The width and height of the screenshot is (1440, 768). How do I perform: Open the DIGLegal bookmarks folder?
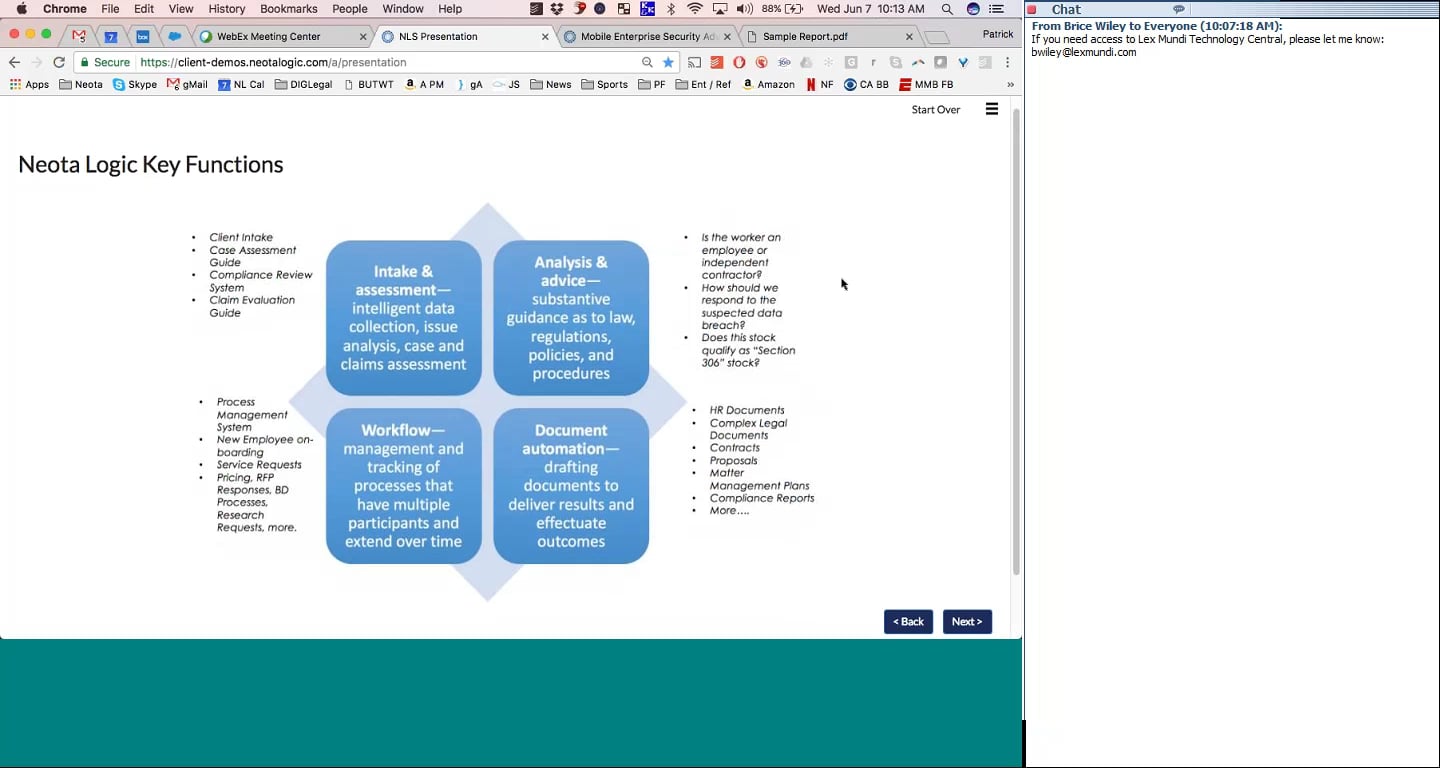pos(303,85)
